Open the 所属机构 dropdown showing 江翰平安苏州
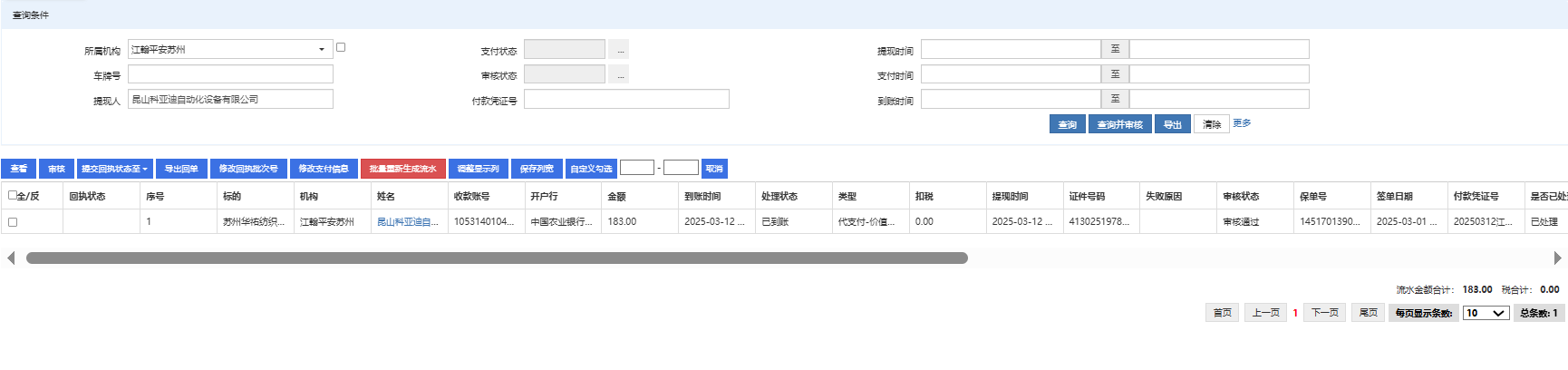1568x370 pixels. tap(230, 49)
